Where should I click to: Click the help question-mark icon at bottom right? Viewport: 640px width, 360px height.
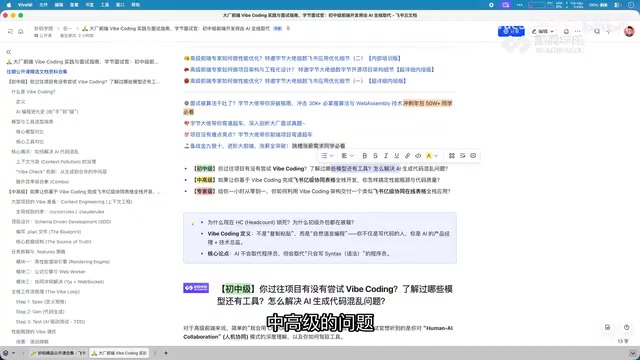tap(626, 327)
